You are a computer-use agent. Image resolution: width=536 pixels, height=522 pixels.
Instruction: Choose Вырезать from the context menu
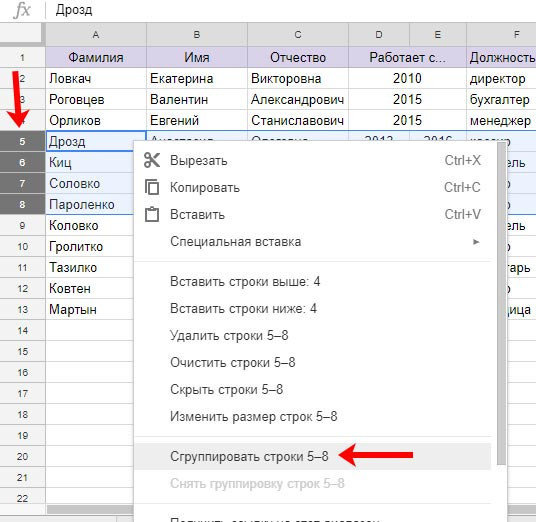pyautogui.click(x=312, y=160)
